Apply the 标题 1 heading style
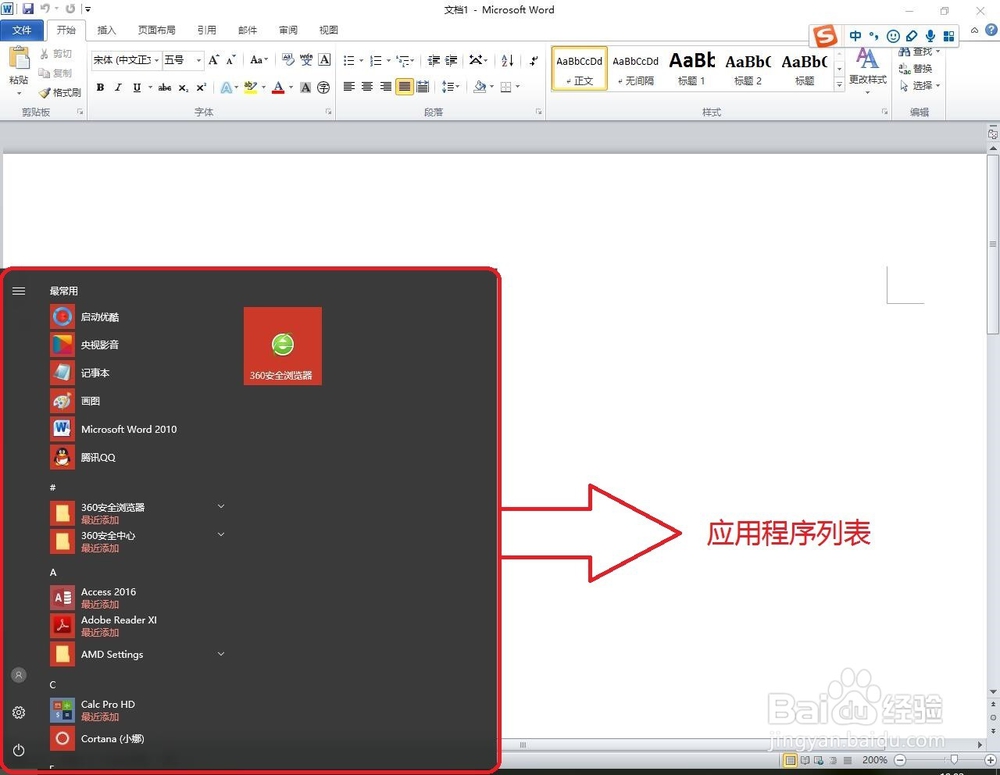Viewport: 1000px width, 775px height. point(691,68)
